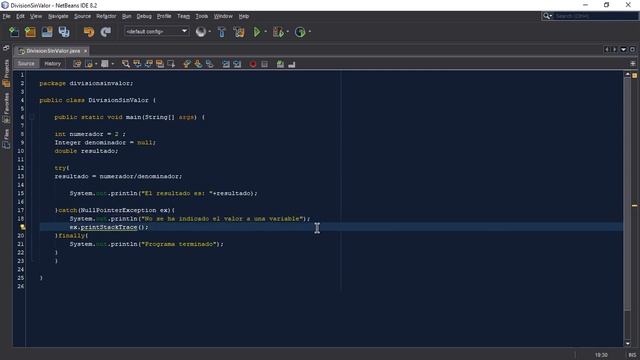
Task: Open the File menu
Action: (7, 16)
